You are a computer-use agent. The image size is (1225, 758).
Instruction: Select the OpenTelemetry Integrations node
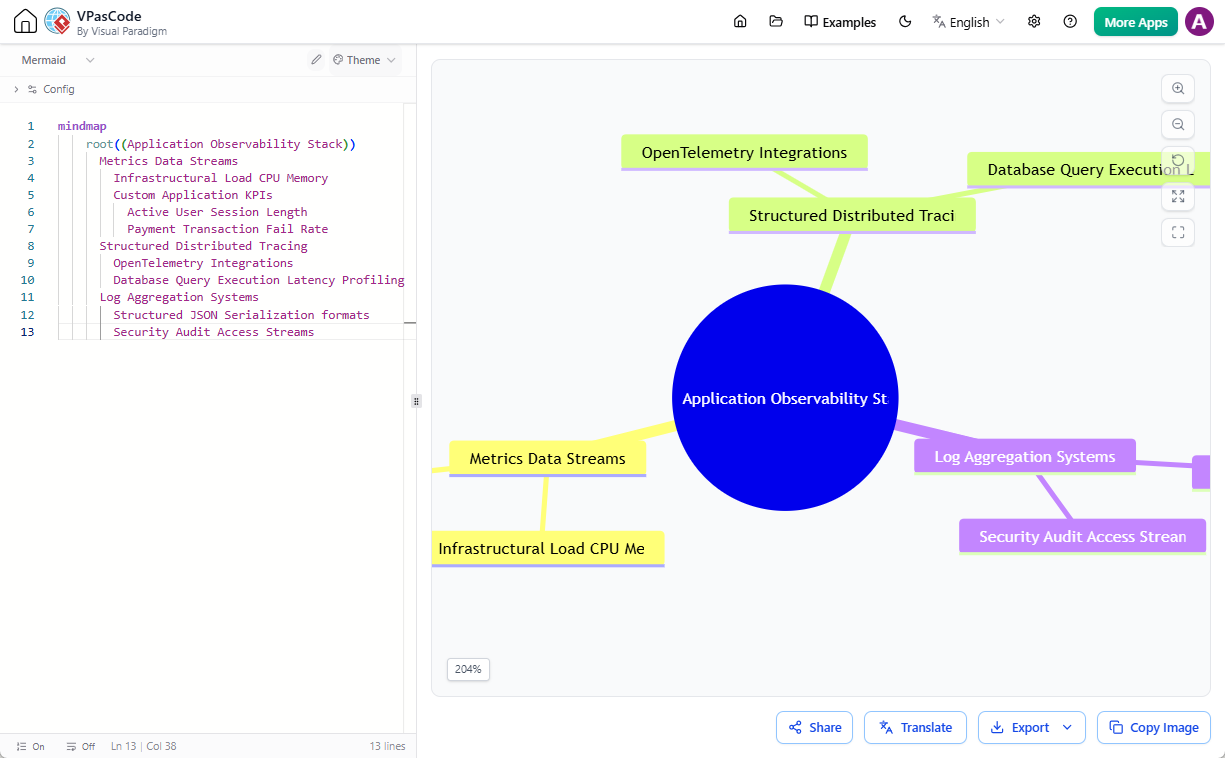[x=744, y=153]
